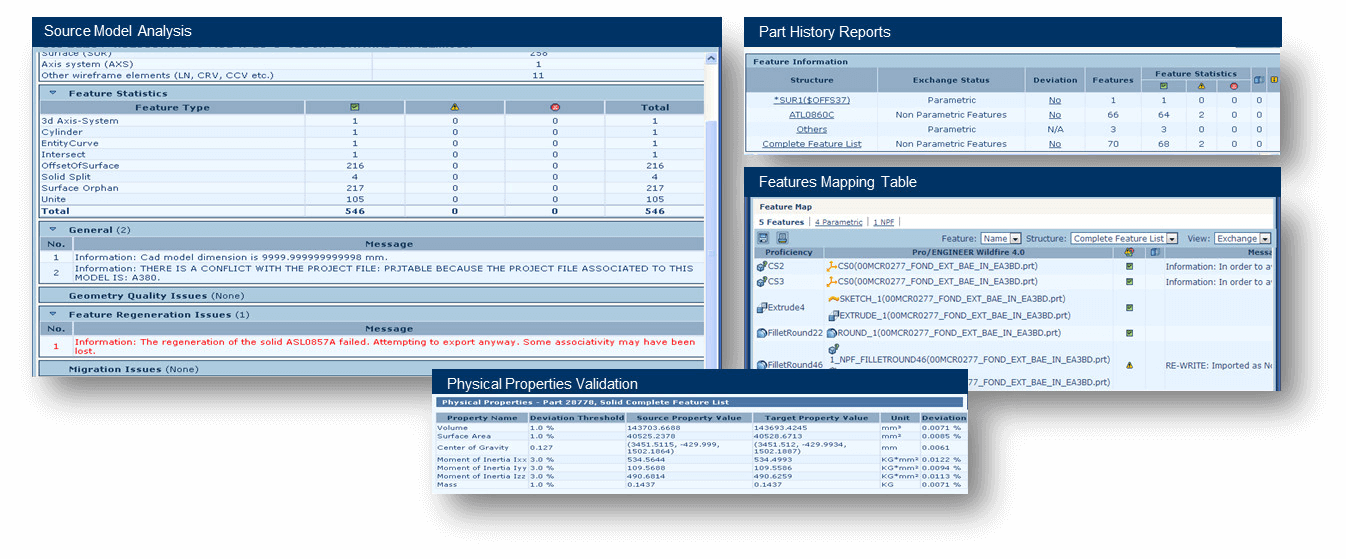This screenshot has width=1346, height=559.
Task: Click the blue structure column header icon in Feature Map
Action: (1153, 252)
